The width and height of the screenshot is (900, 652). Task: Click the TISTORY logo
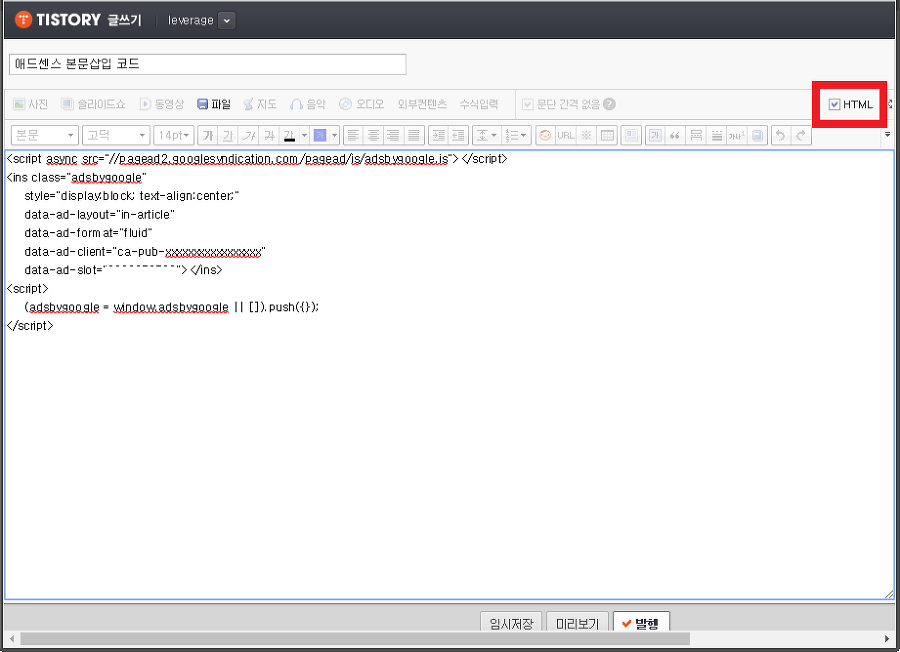click(58, 20)
